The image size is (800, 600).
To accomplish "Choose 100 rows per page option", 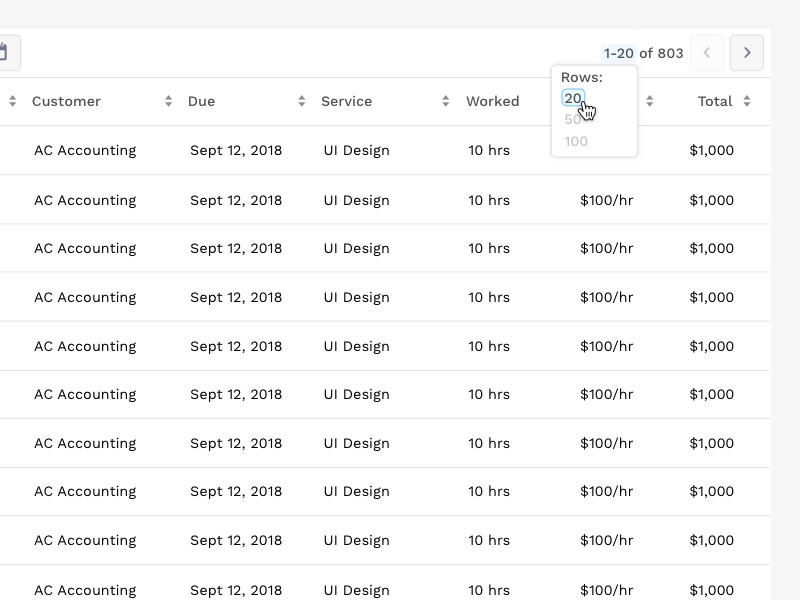I will 576,141.
